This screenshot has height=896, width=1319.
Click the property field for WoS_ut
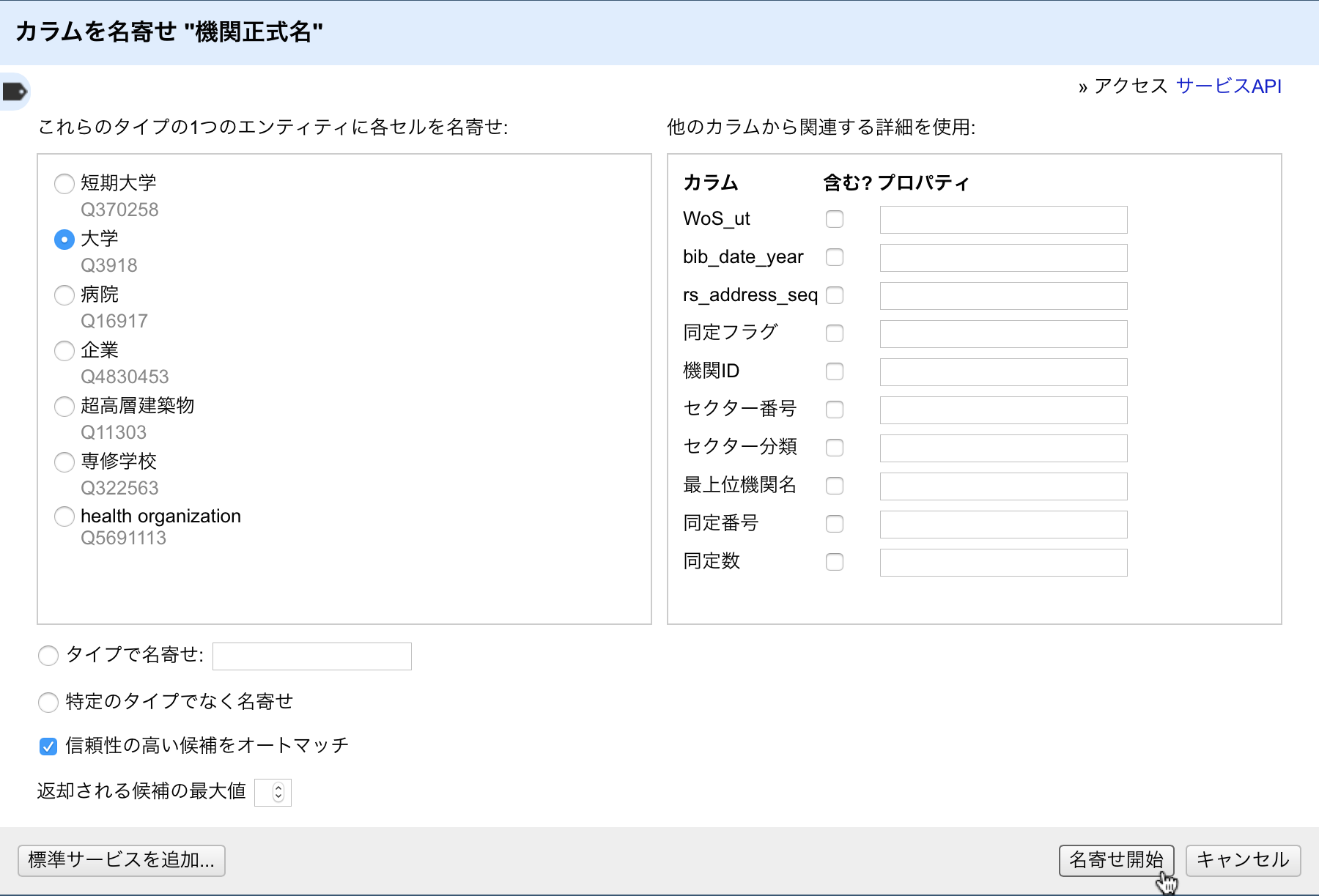1004,220
